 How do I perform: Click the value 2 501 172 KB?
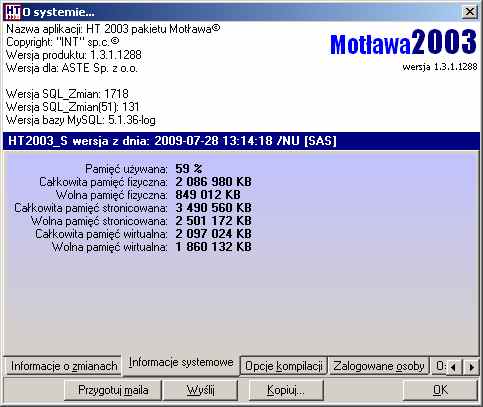213,221
